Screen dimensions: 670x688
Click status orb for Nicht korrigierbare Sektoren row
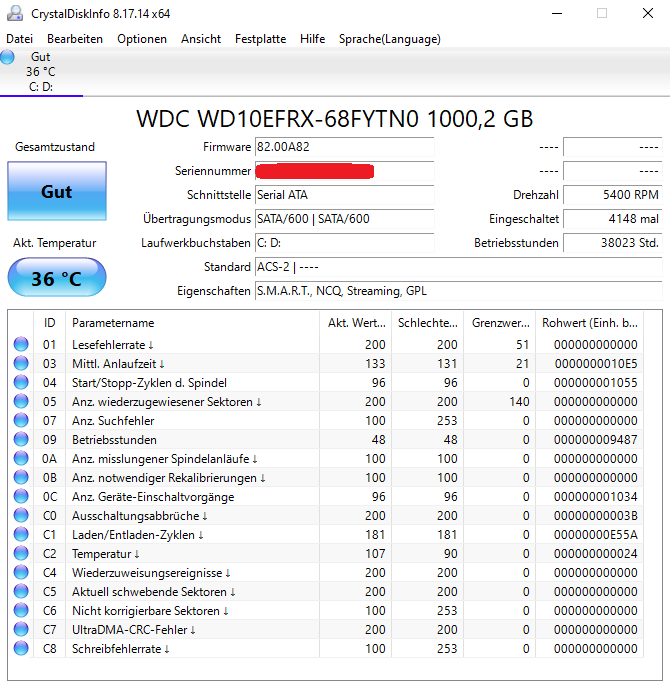coord(21,611)
